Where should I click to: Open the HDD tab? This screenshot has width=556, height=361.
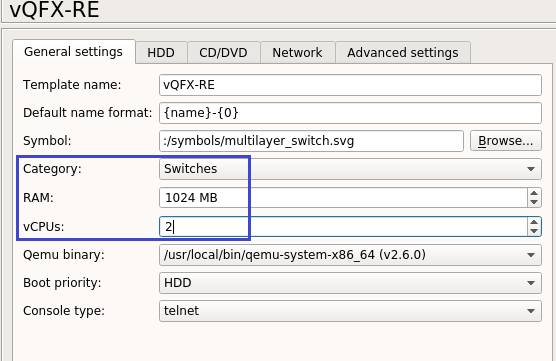point(161,53)
